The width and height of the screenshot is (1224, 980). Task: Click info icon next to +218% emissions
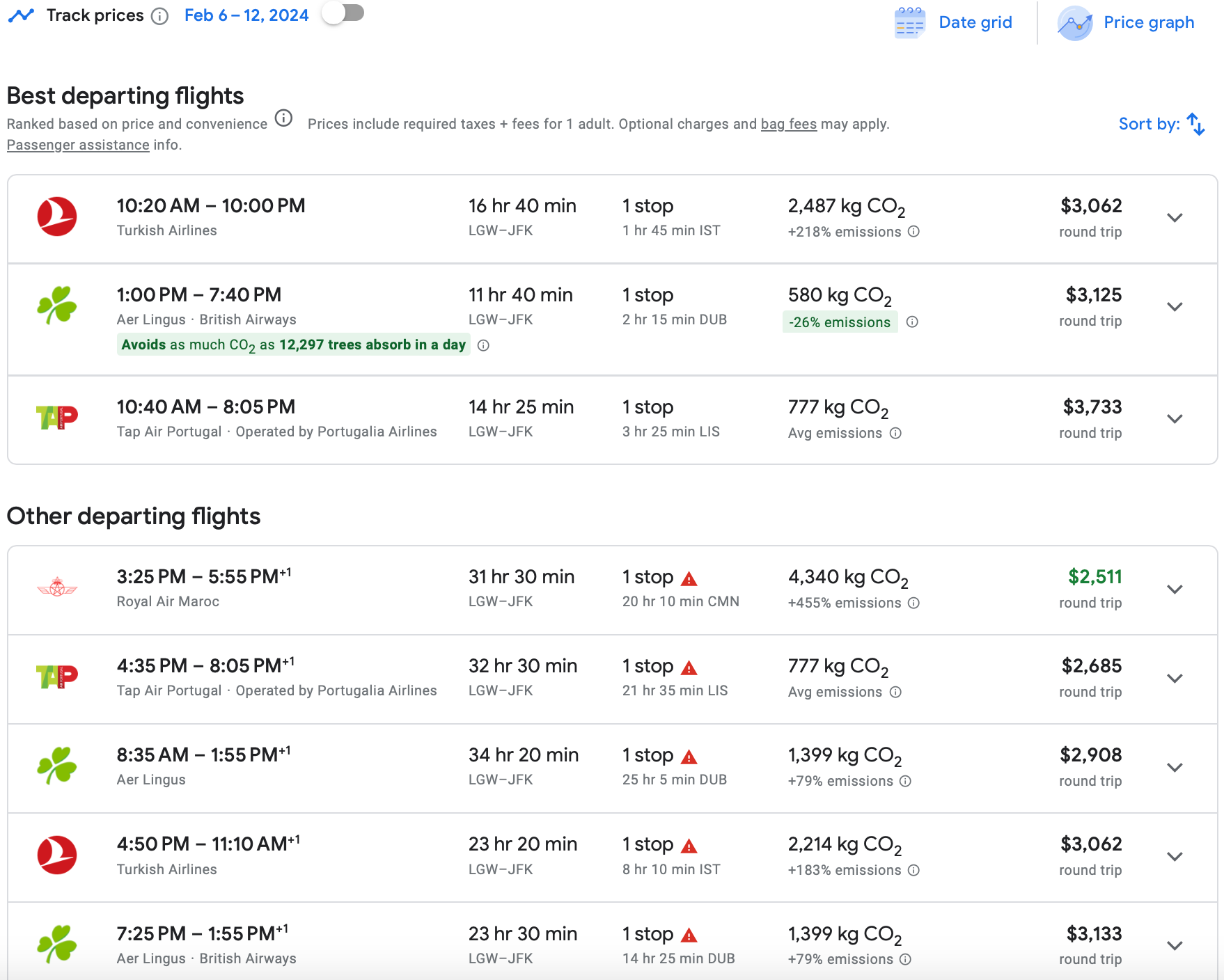(913, 232)
